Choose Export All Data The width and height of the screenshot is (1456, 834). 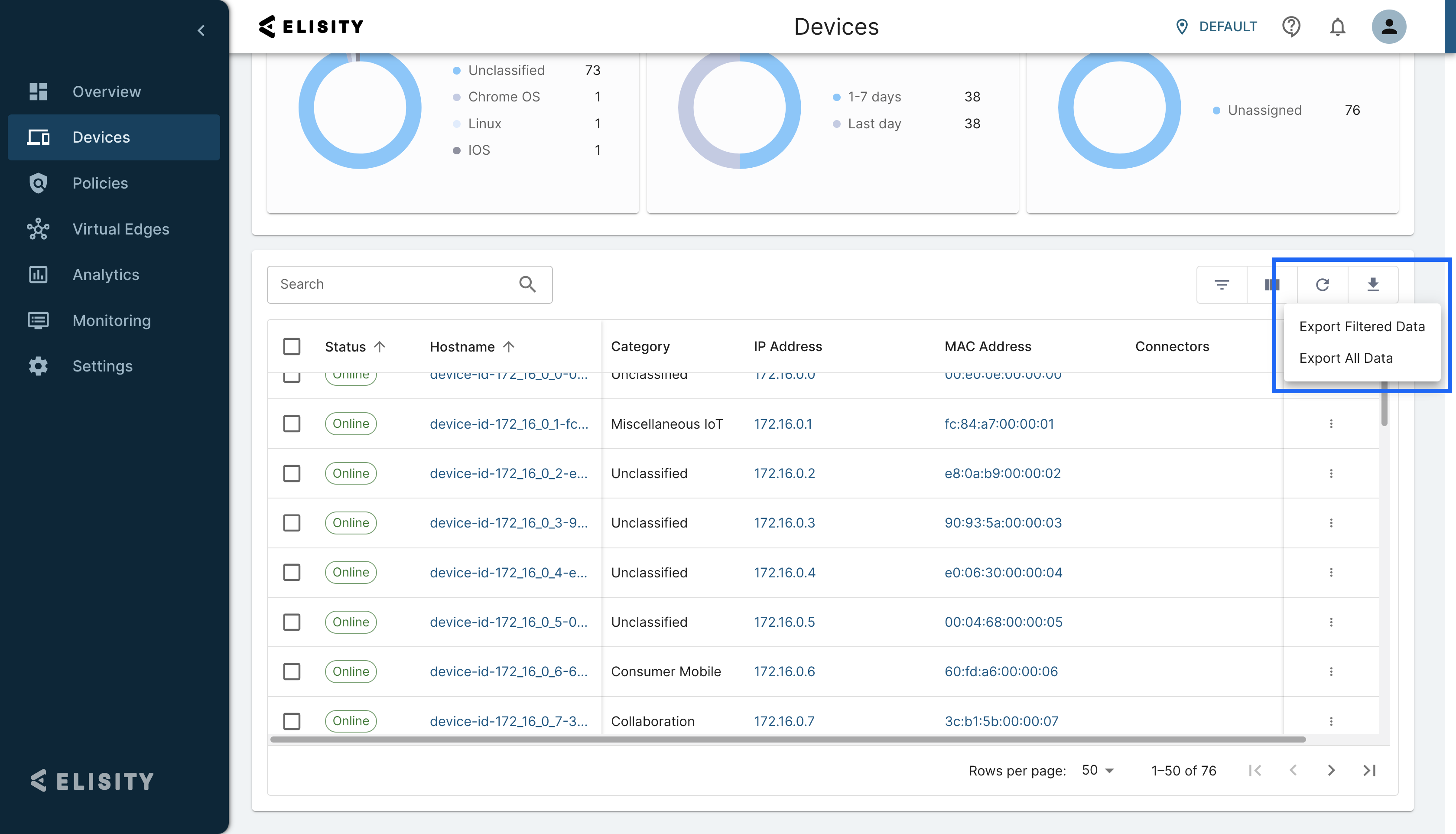point(1345,358)
